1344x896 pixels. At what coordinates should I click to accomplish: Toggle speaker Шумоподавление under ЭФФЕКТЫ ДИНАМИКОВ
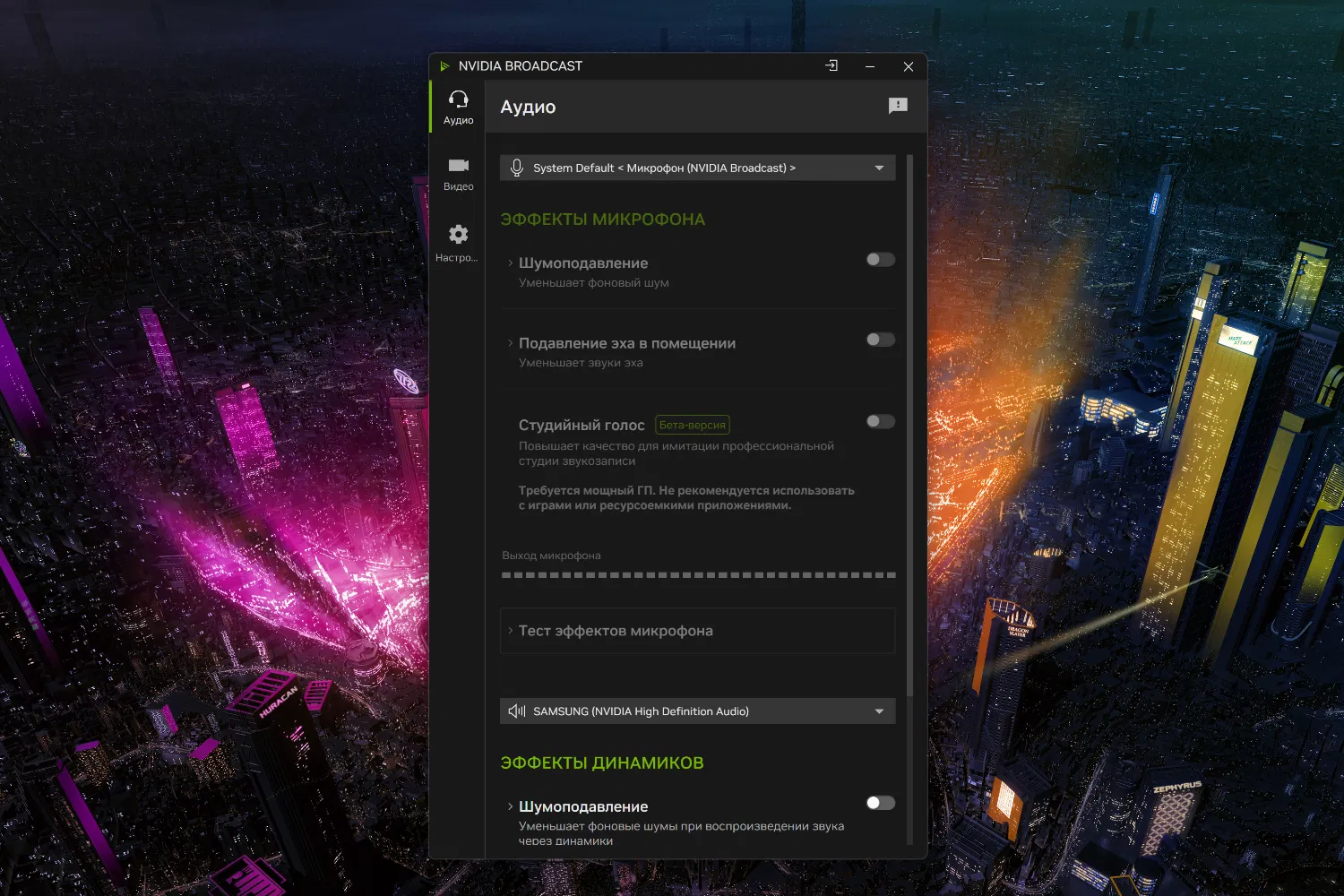(881, 803)
